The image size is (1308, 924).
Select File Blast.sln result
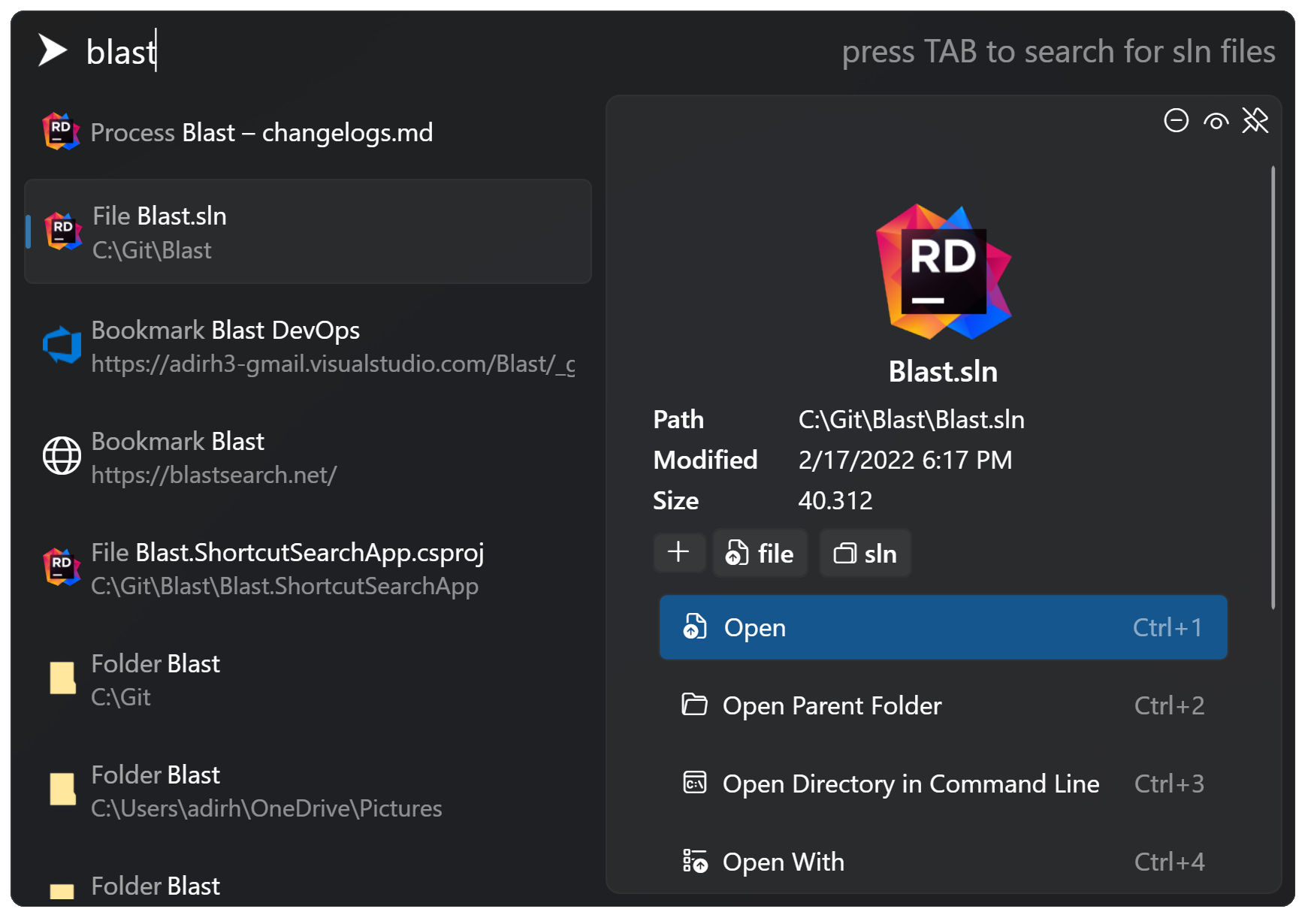(x=308, y=231)
